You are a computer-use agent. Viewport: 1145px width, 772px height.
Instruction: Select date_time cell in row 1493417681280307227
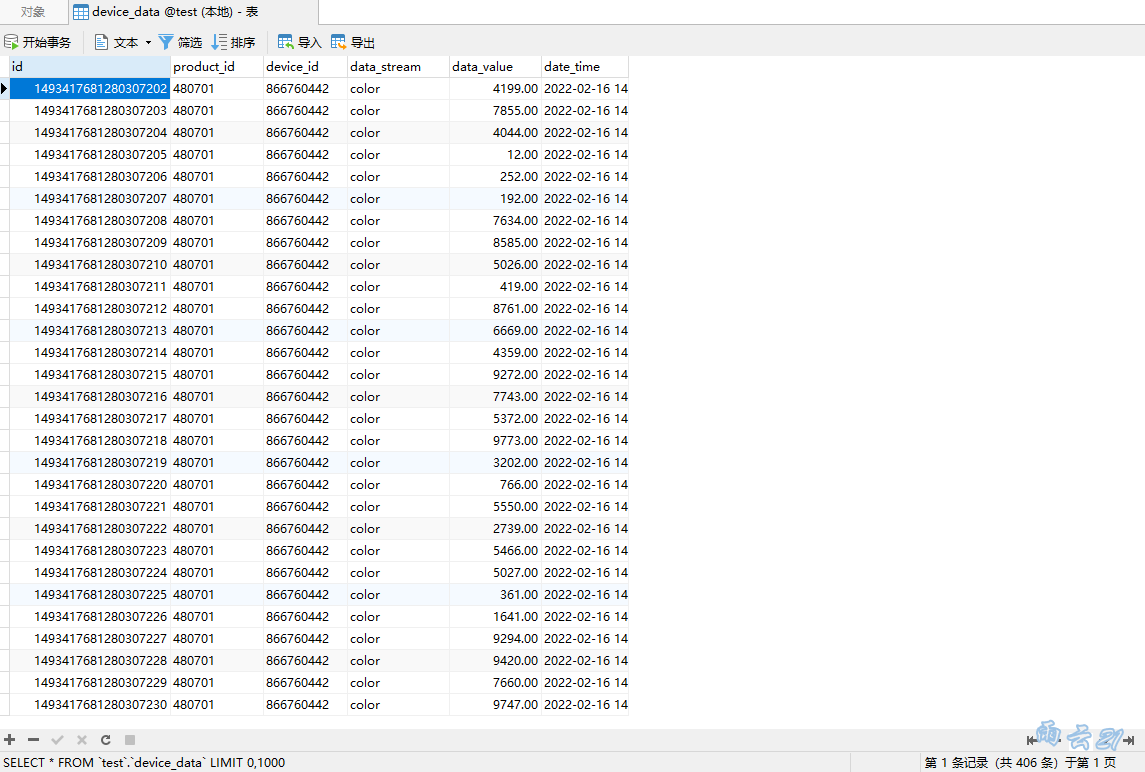tap(584, 638)
